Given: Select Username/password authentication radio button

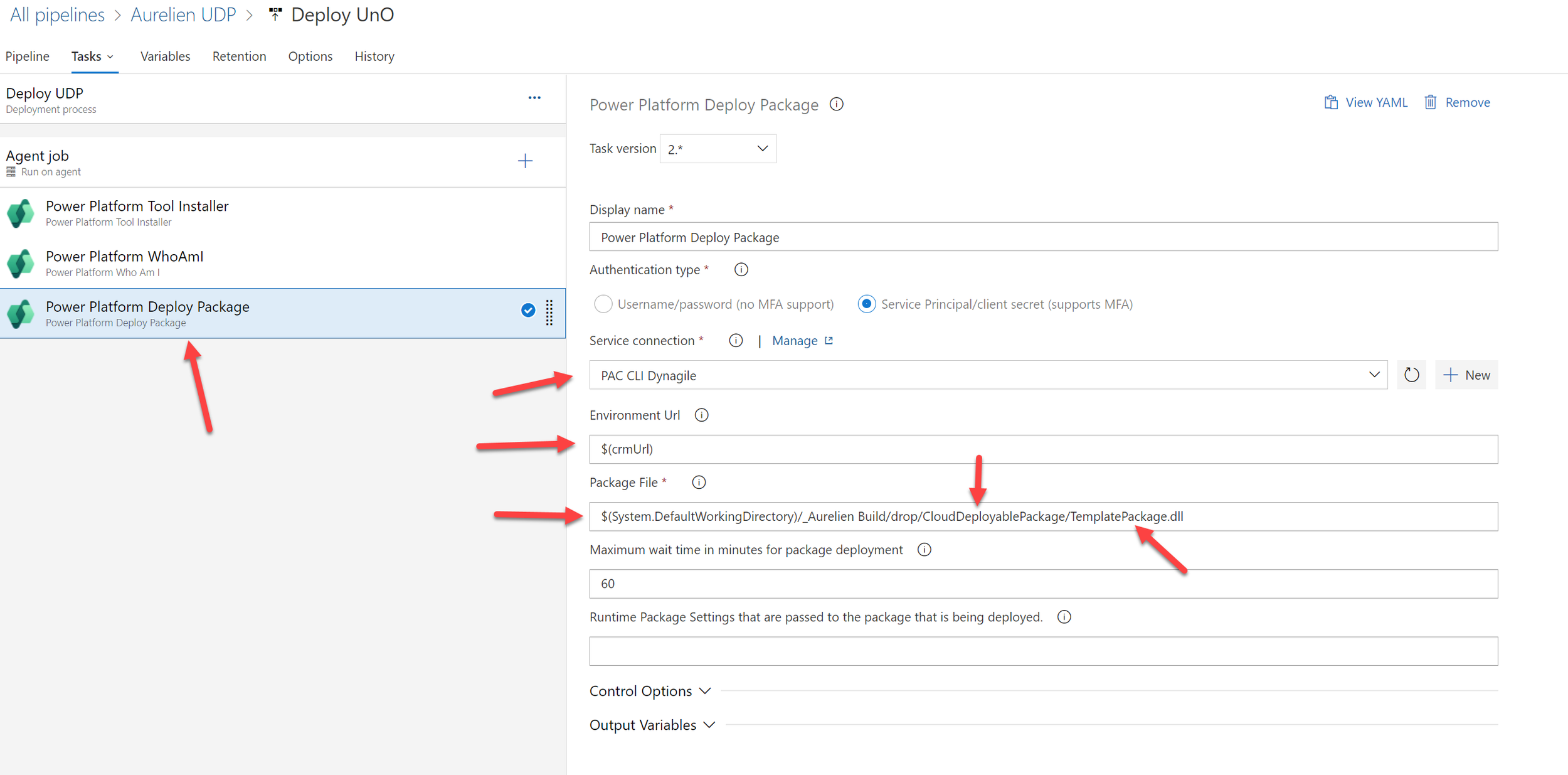Looking at the screenshot, I should point(603,304).
